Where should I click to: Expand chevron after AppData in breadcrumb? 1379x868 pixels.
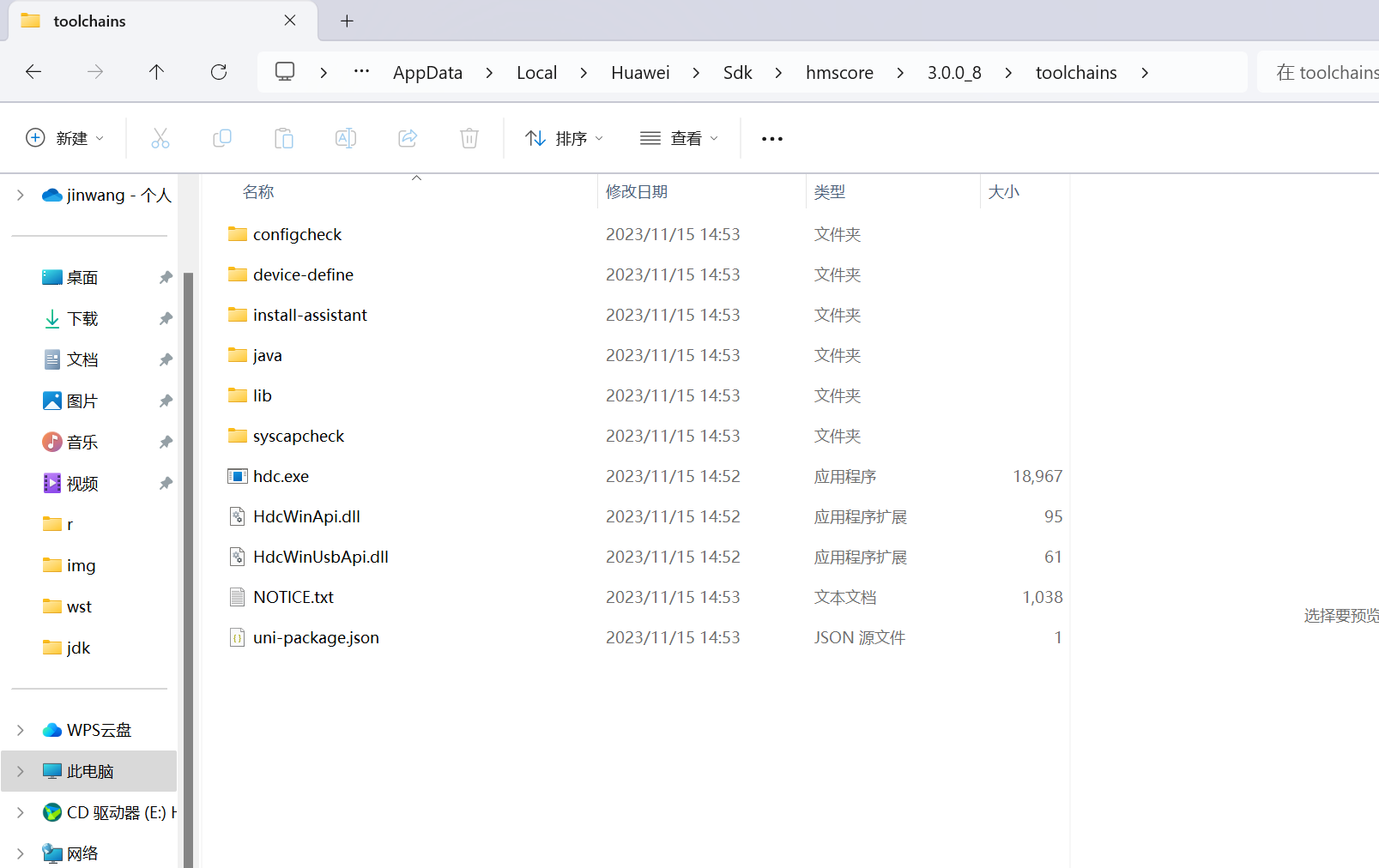pyautogui.click(x=489, y=73)
